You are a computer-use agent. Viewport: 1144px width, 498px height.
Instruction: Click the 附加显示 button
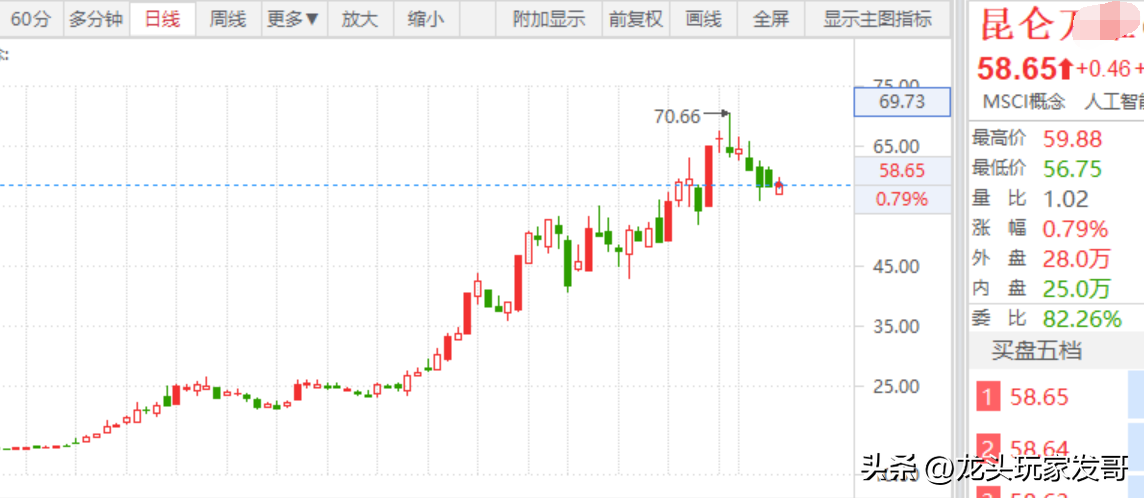(x=549, y=19)
